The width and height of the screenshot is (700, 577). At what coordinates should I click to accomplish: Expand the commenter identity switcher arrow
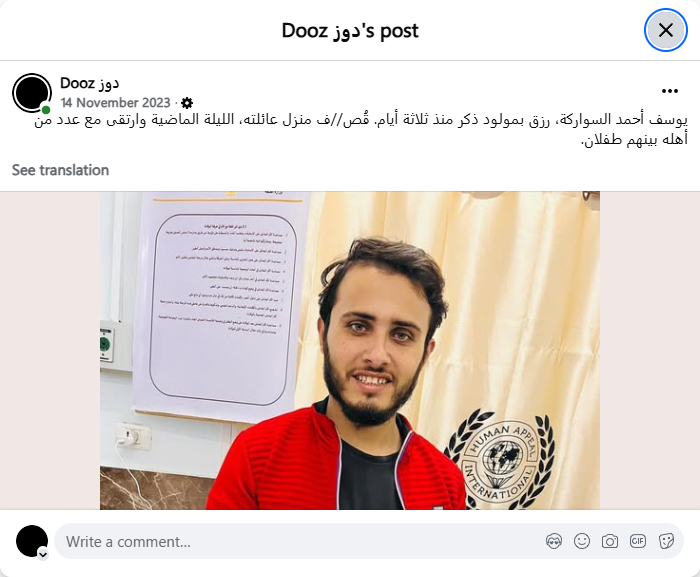coord(43,555)
